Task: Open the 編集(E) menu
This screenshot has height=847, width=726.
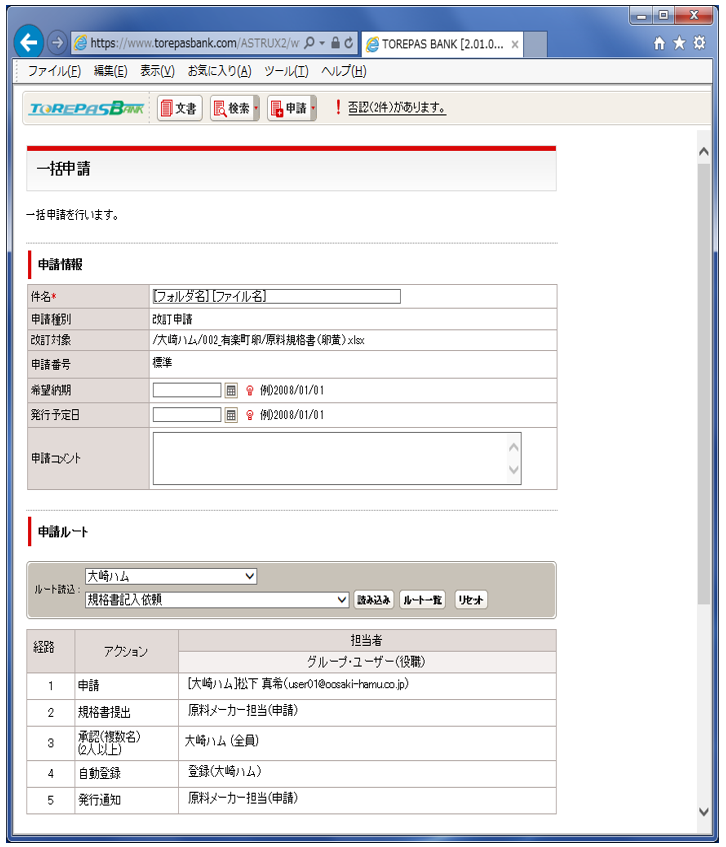Action: [x=110, y=71]
